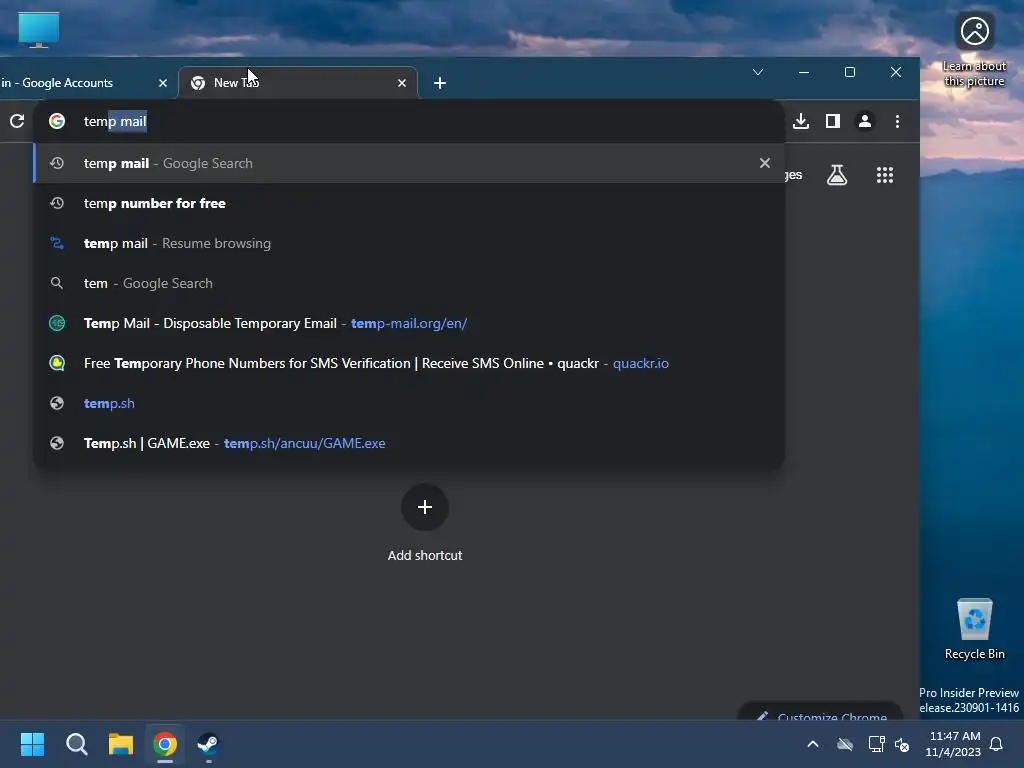Open Steam from the taskbar
The image size is (1024, 768).
coord(208,744)
